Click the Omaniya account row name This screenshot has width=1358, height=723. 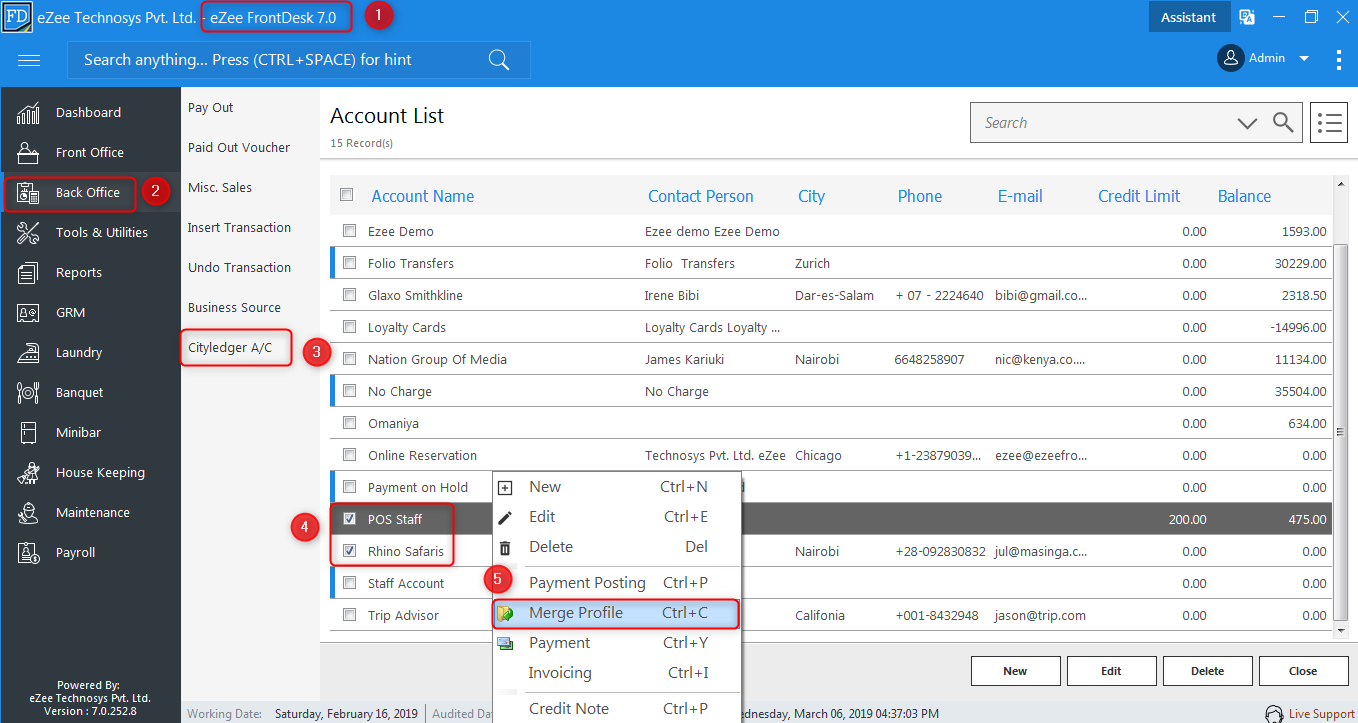[x=393, y=423]
